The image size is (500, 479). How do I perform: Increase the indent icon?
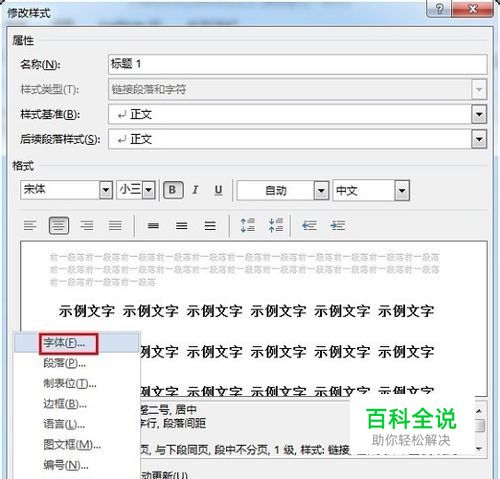(338, 226)
